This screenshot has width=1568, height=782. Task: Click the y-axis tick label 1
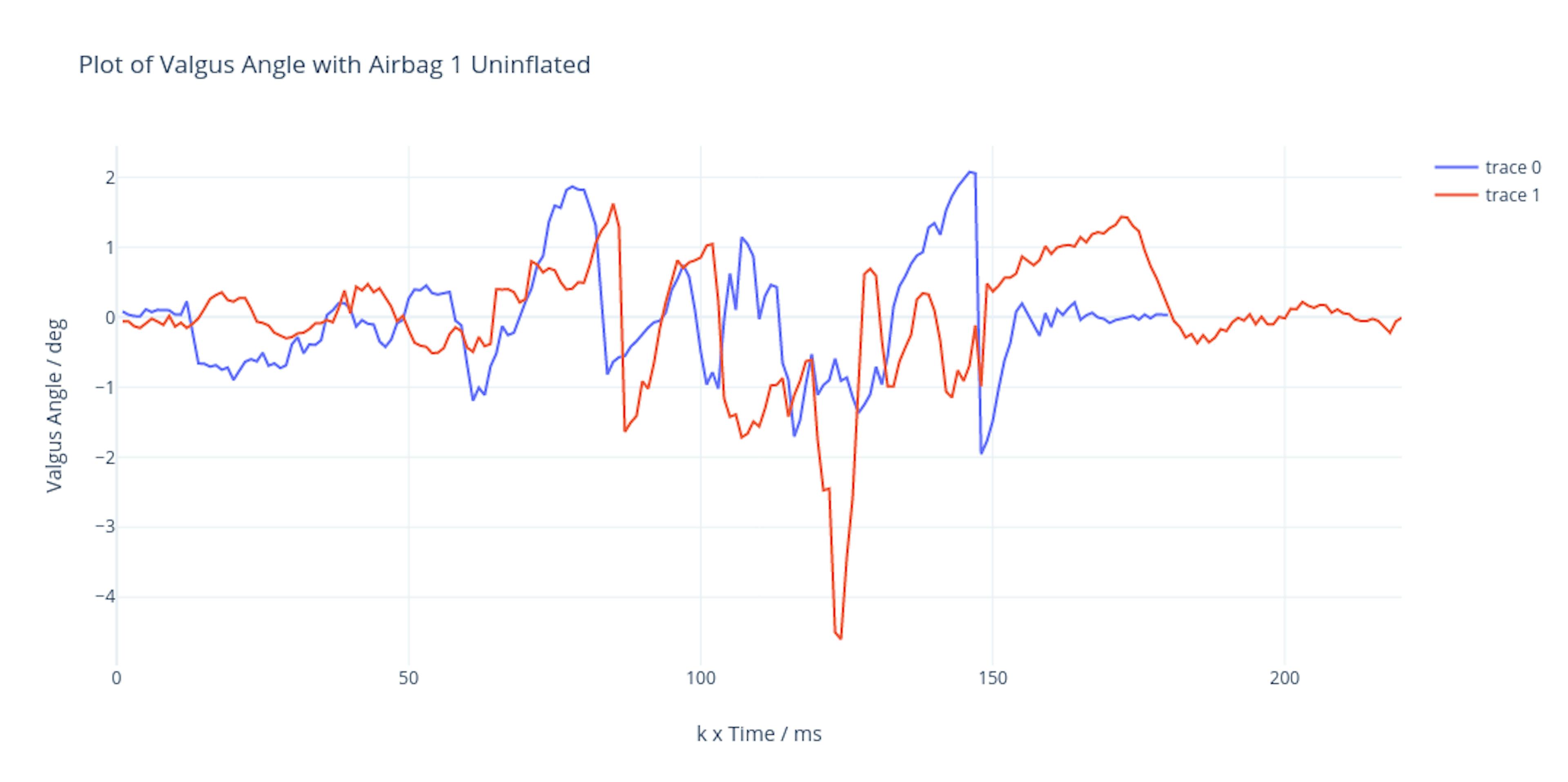(x=109, y=248)
